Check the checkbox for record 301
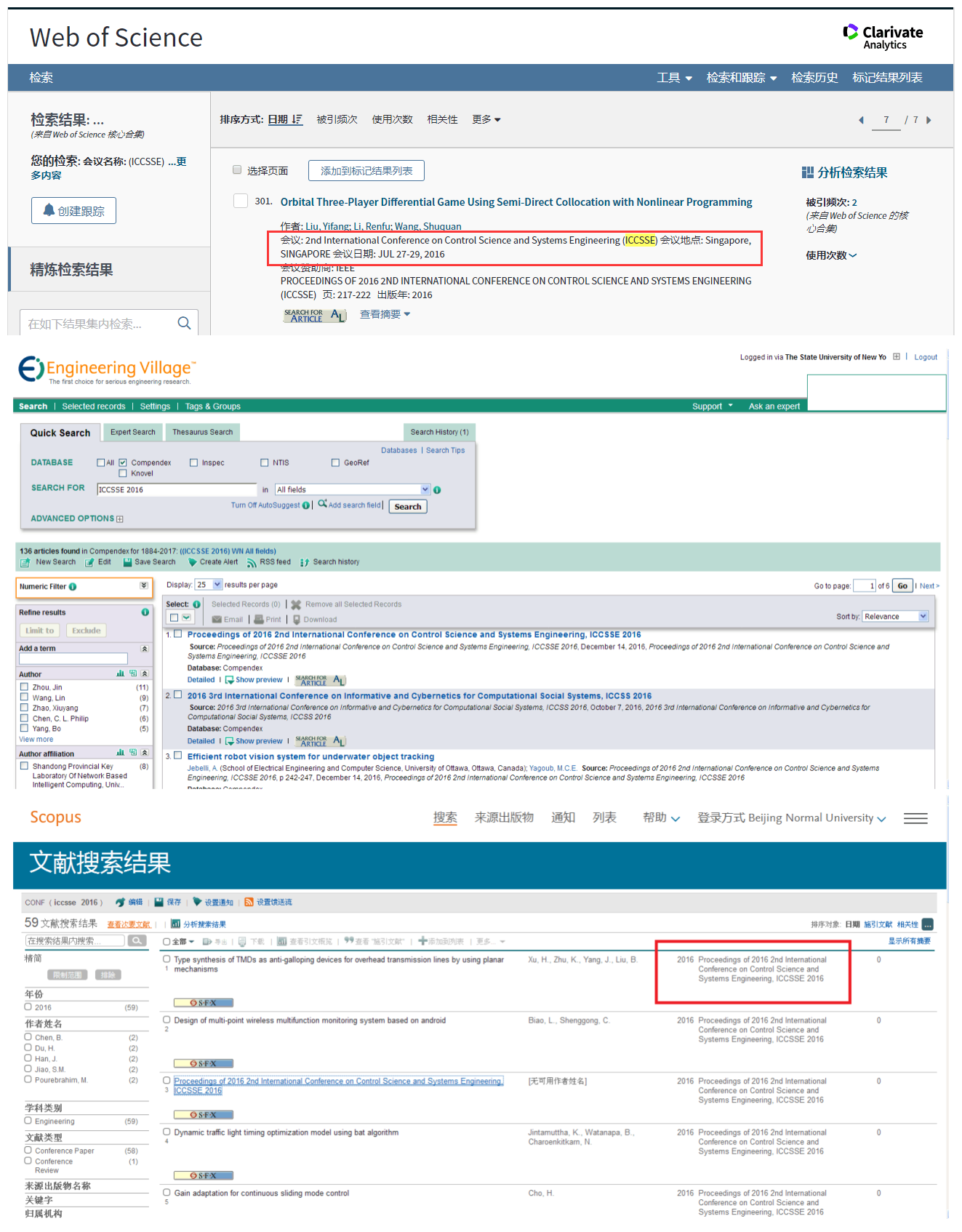The width and height of the screenshot is (962, 1232). point(240,201)
